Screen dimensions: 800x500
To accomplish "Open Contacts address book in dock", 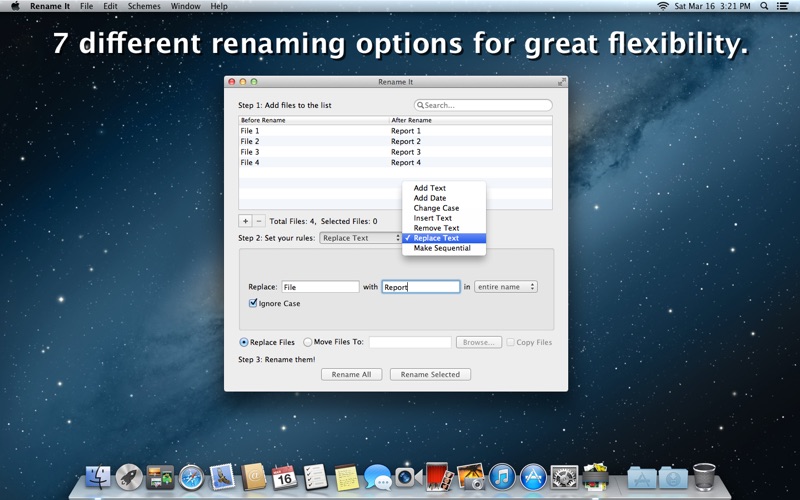I will point(254,477).
